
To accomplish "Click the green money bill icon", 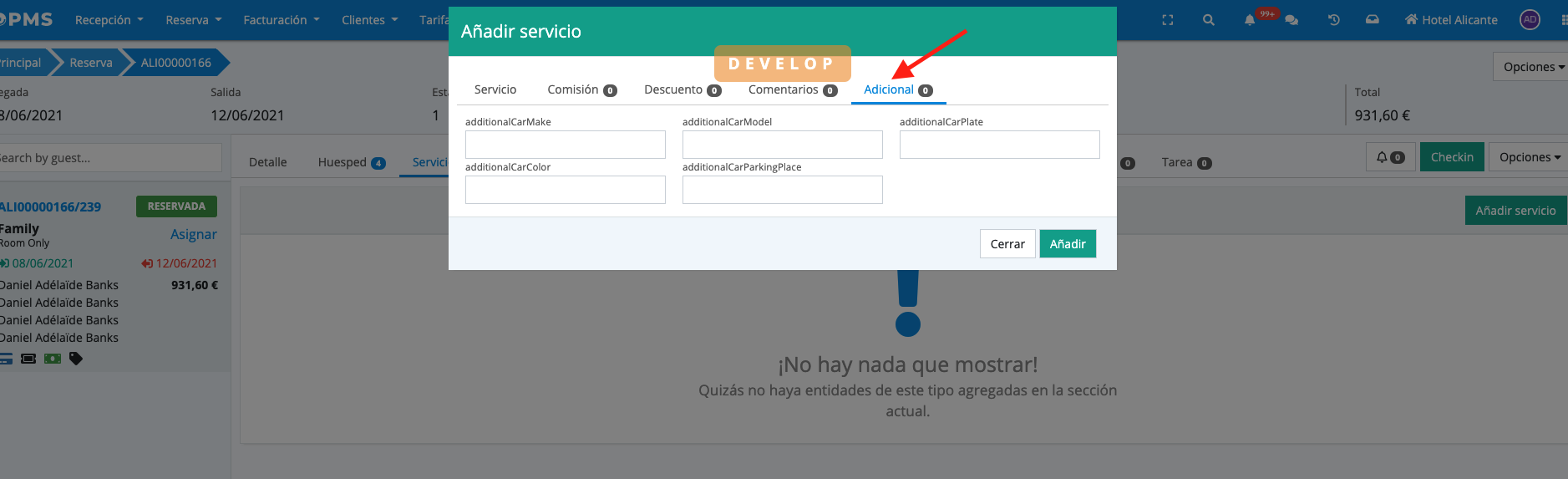I will pyautogui.click(x=53, y=359).
